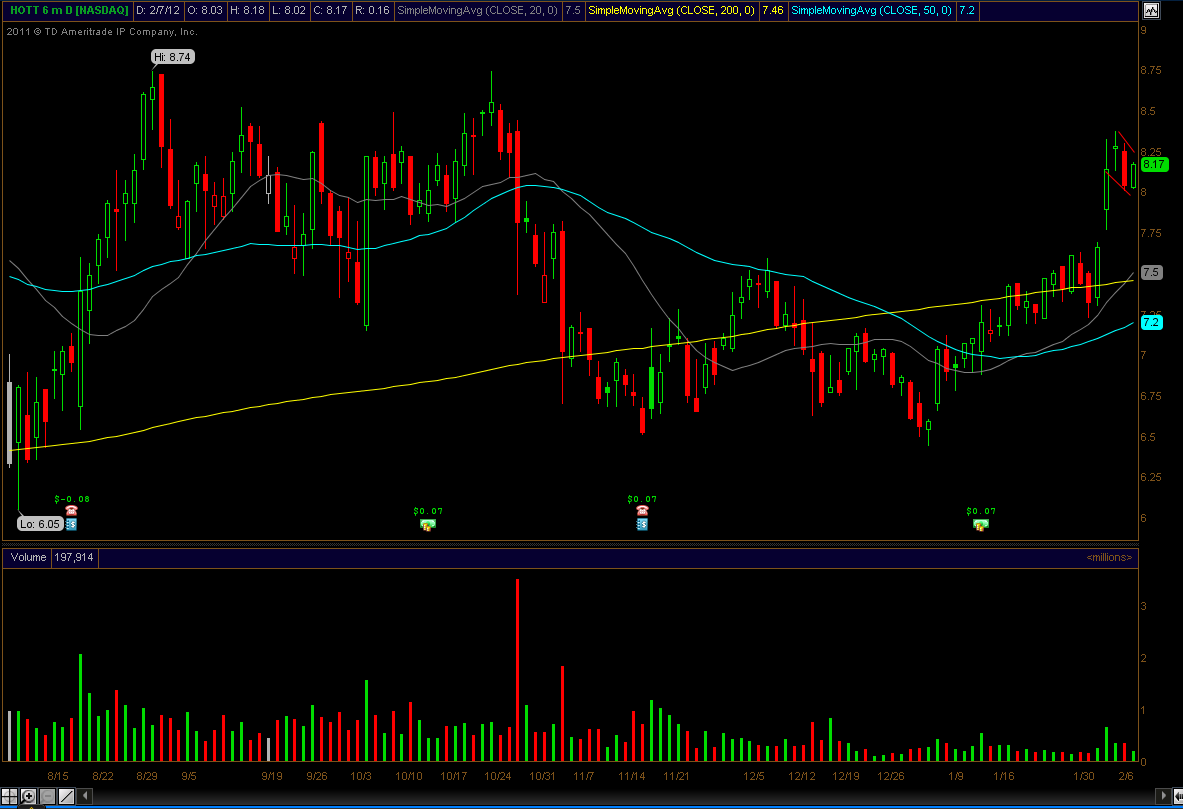Click the Hi: 8.74 high marker bubble
Viewport: 1183px width, 809px height.
click(173, 57)
